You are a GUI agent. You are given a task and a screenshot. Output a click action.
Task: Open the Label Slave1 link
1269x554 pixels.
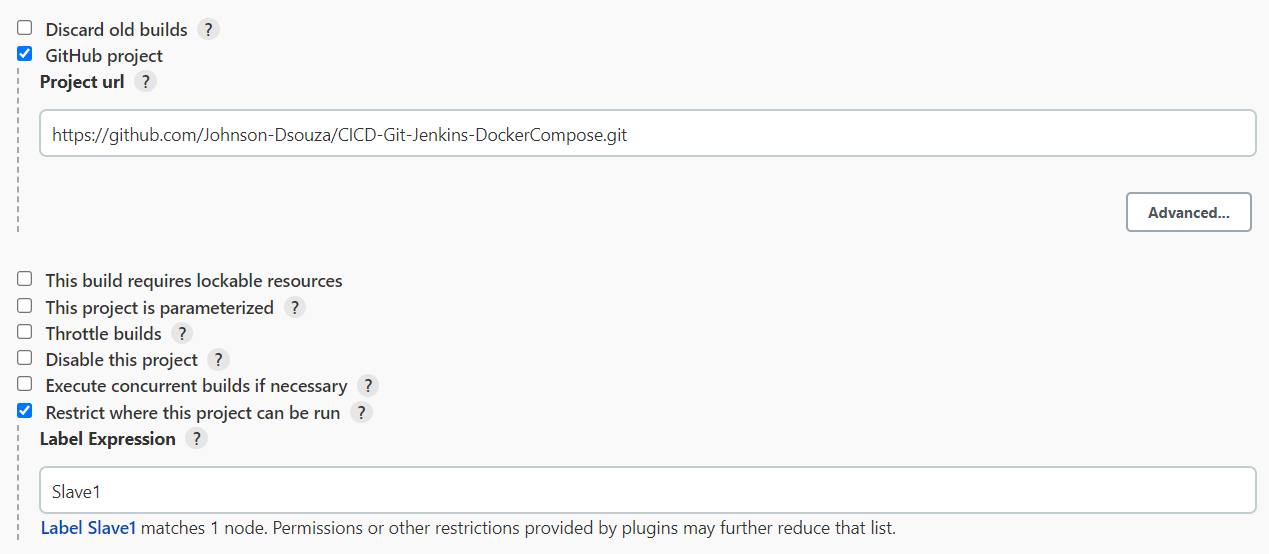(89, 527)
